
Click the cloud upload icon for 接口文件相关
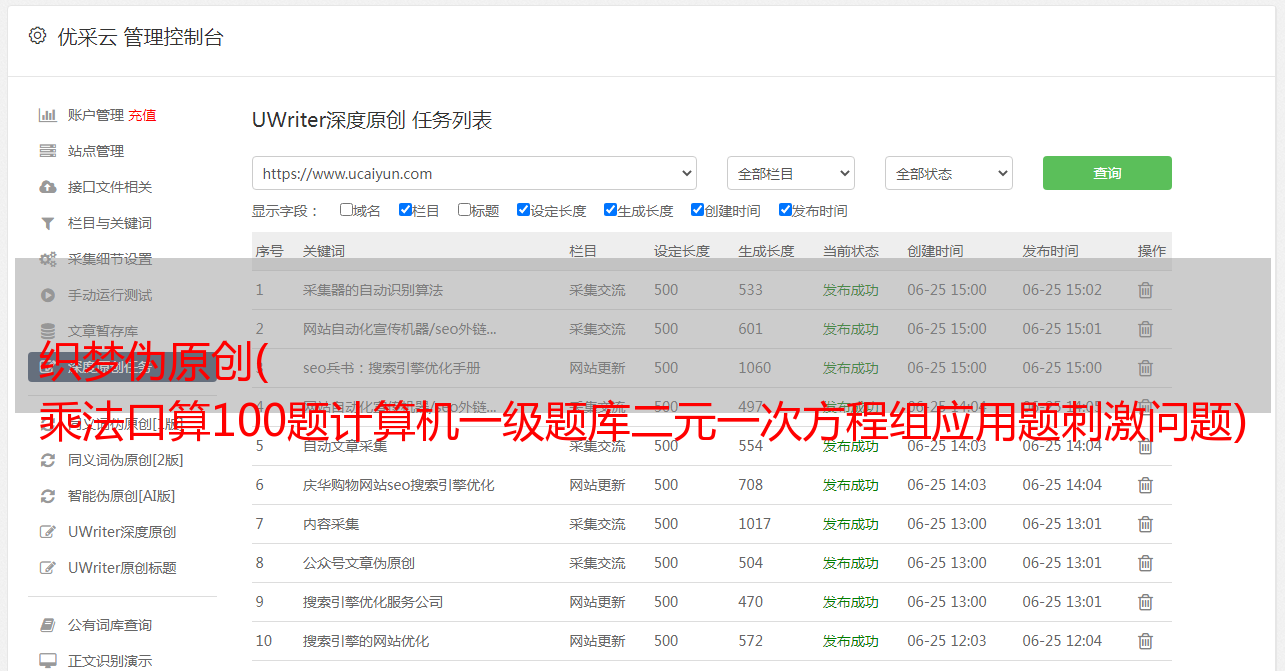pos(47,187)
